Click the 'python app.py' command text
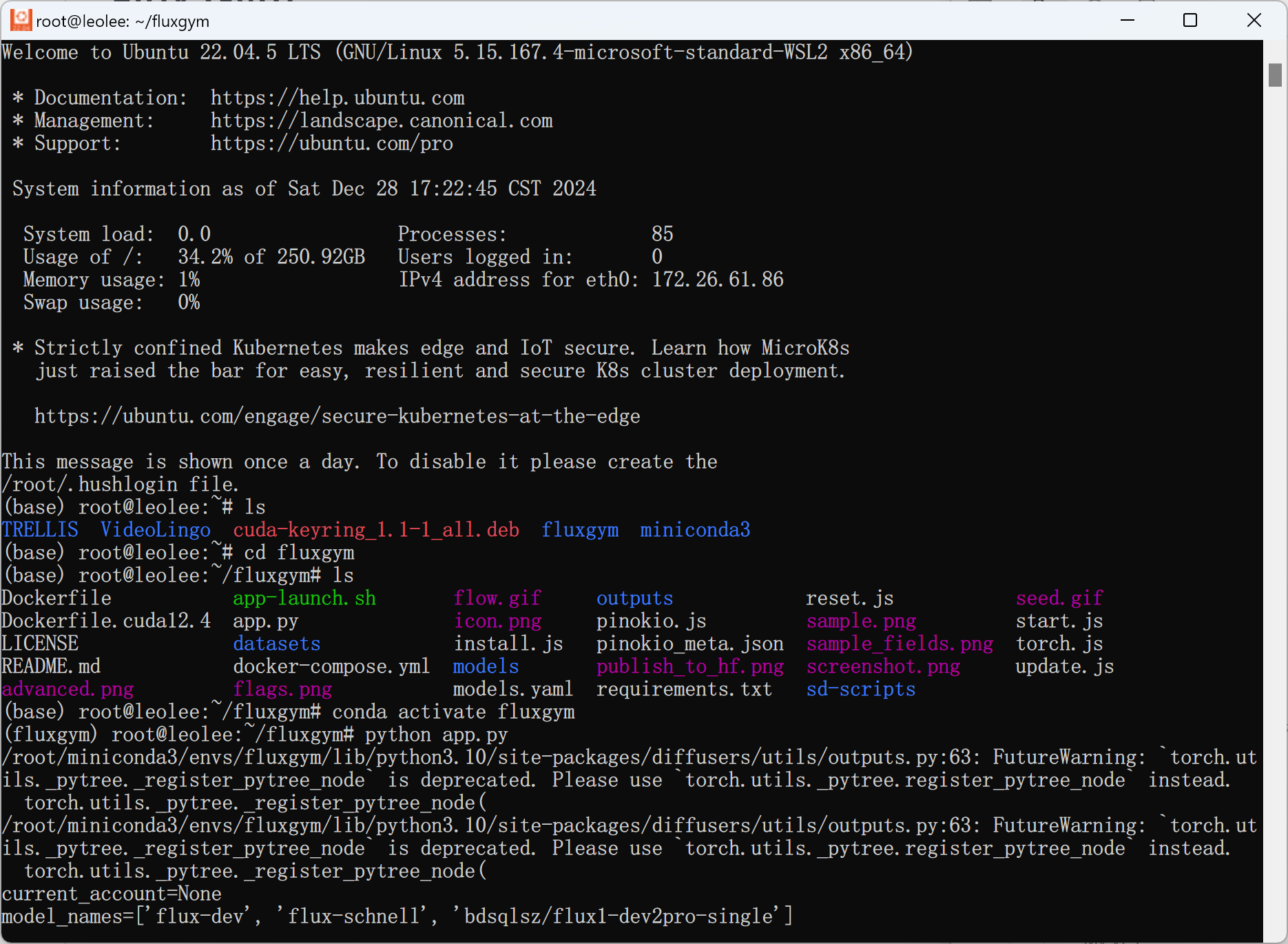The height and width of the screenshot is (944, 1288). (x=437, y=735)
